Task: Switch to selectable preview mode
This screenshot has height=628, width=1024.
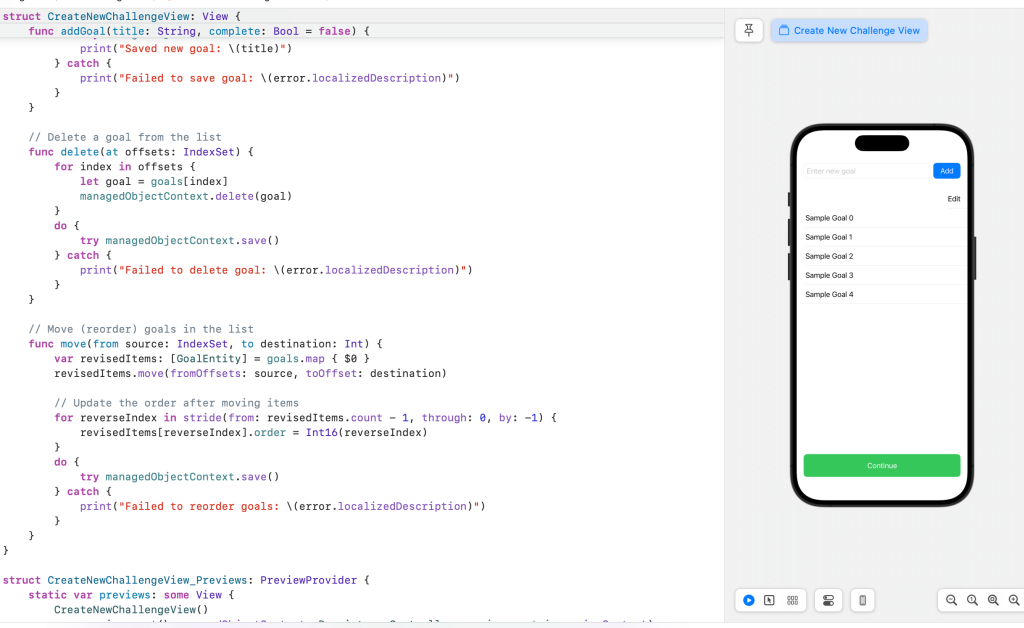Action: pos(769,600)
